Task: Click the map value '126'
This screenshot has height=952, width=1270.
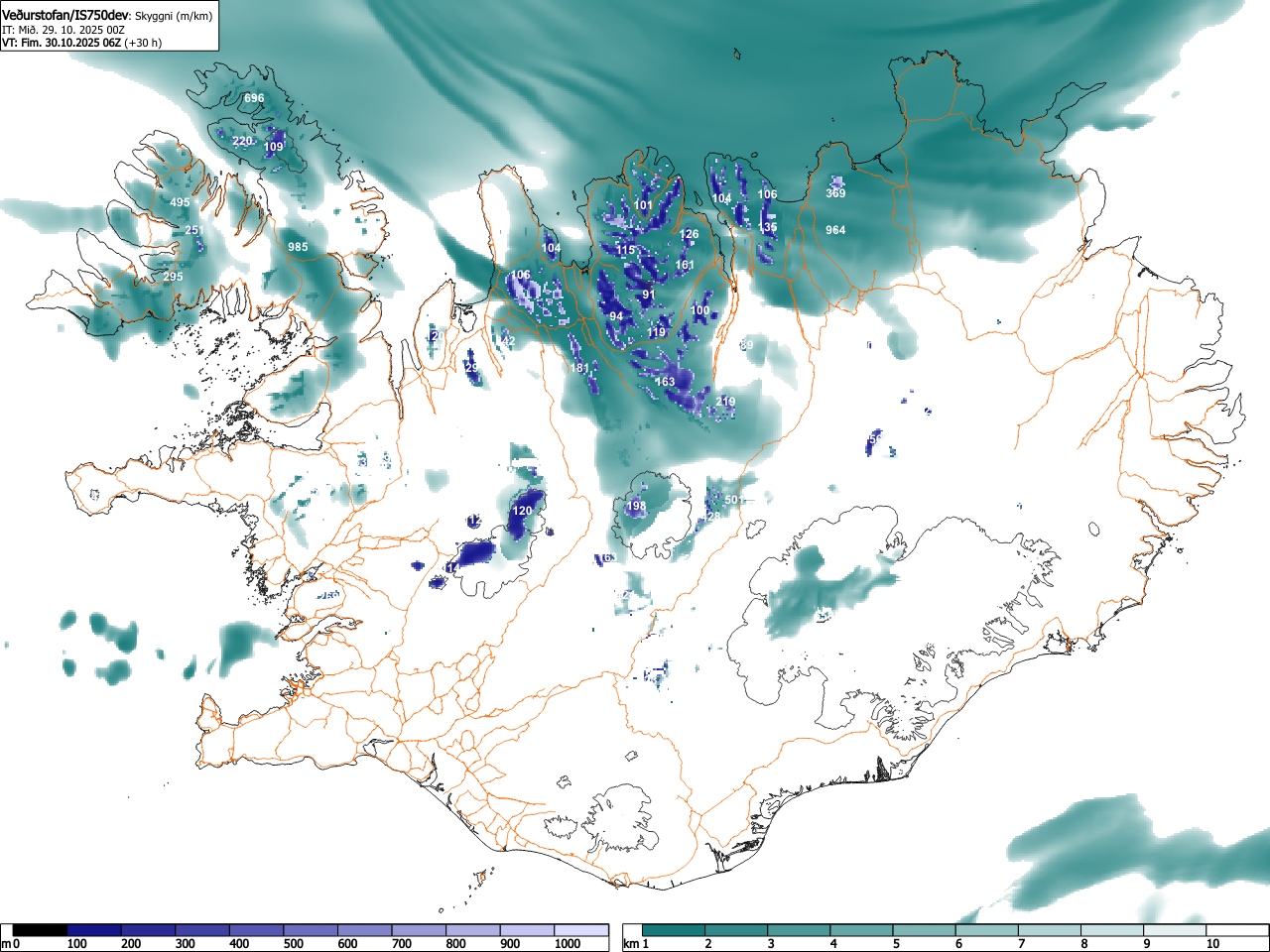Action: pos(689,235)
